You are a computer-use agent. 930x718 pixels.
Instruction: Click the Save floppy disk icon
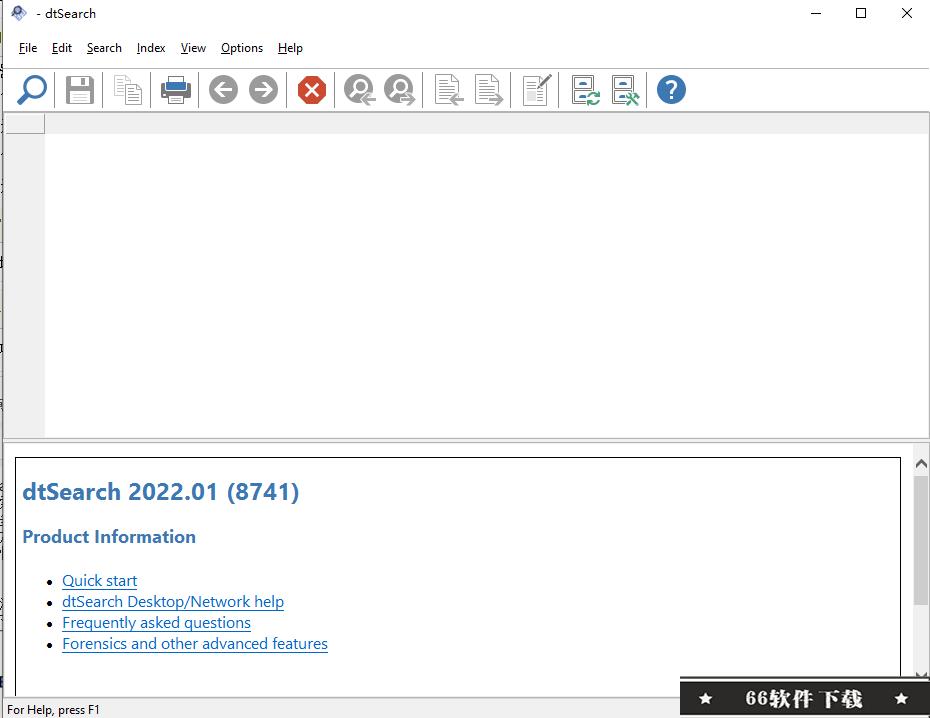tap(79, 90)
